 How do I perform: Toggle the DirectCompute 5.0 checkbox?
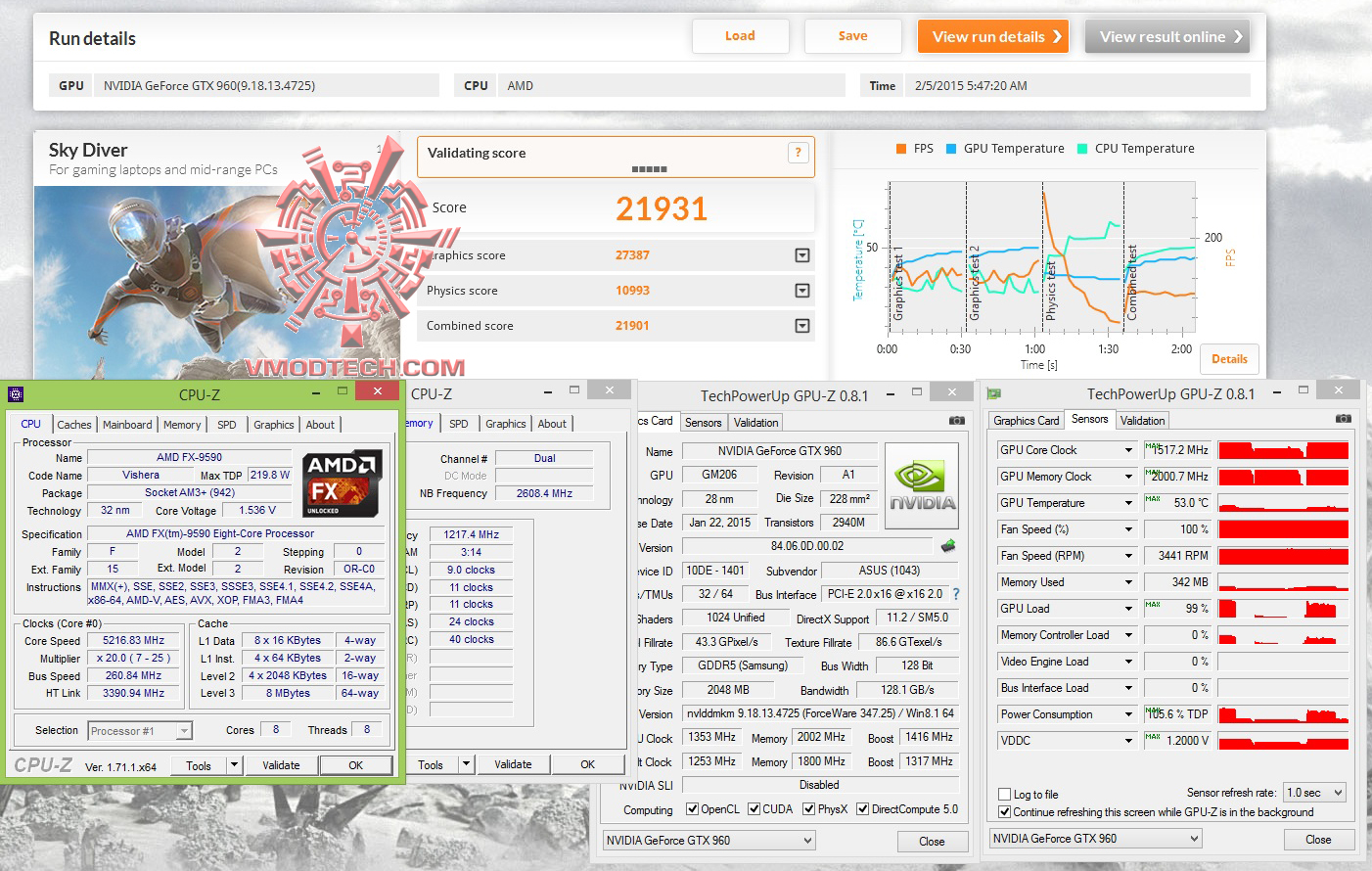863,809
